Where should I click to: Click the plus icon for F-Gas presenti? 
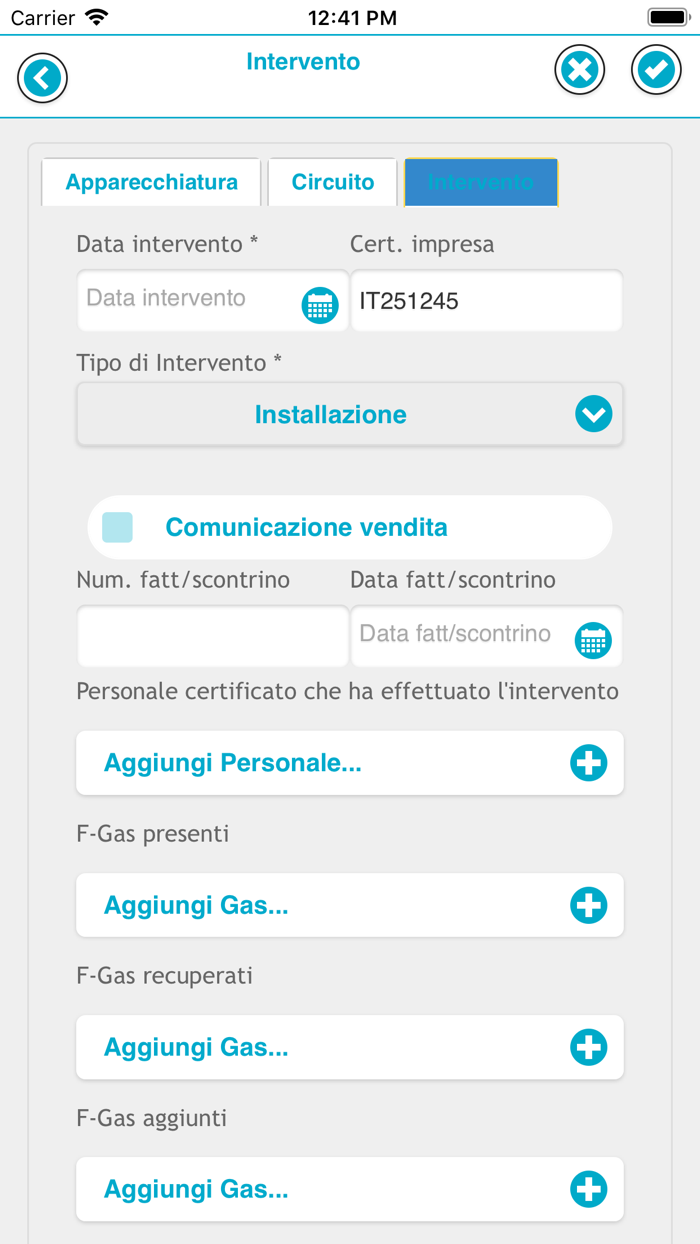click(x=589, y=904)
